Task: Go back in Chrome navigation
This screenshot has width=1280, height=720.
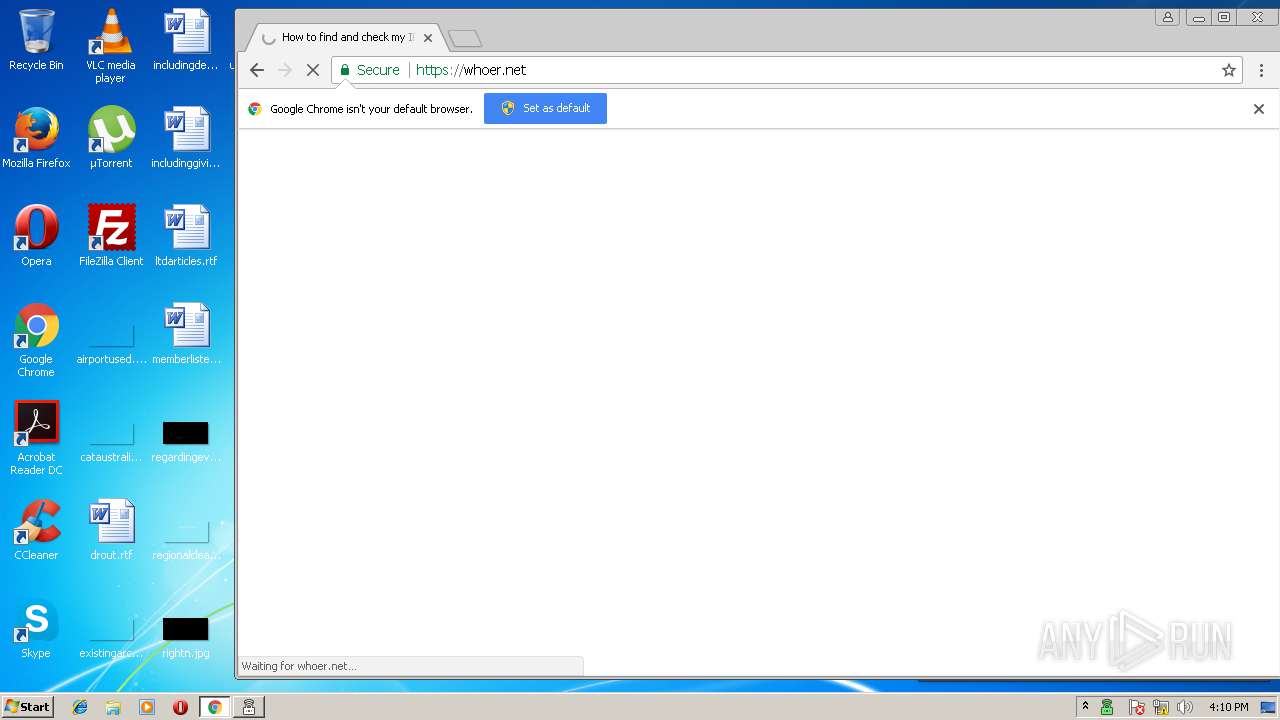Action: pos(257,70)
